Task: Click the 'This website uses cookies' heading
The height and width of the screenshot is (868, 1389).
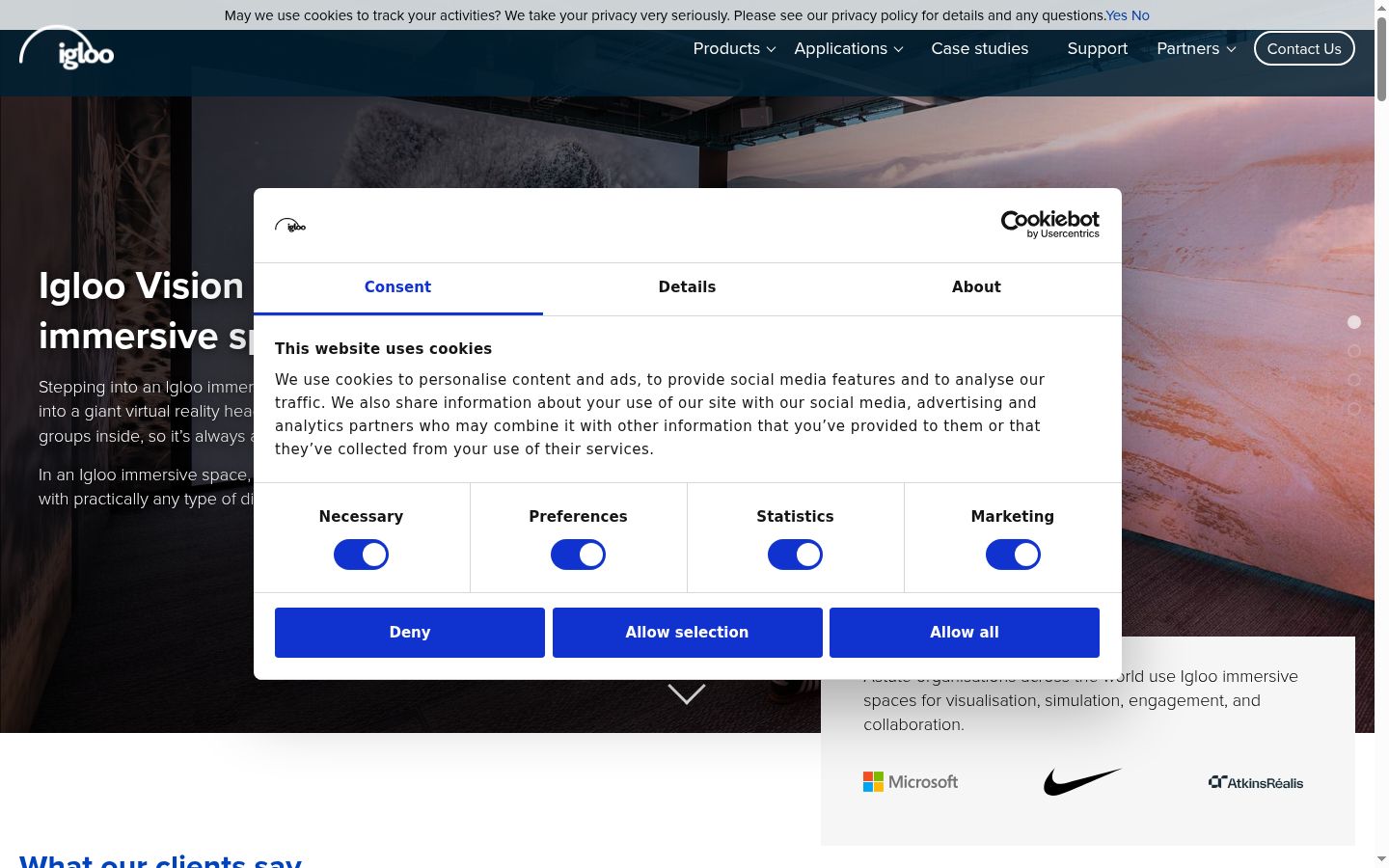Action: click(383, 349)
